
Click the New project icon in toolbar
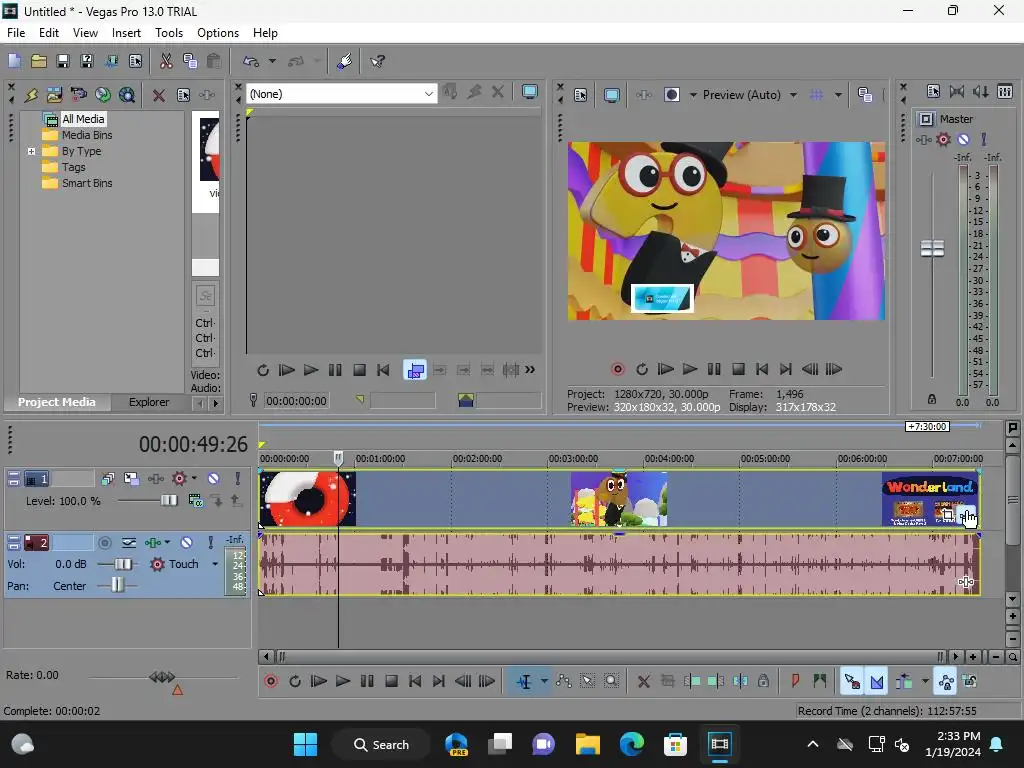pyautogui.click(x=14, y=61)
